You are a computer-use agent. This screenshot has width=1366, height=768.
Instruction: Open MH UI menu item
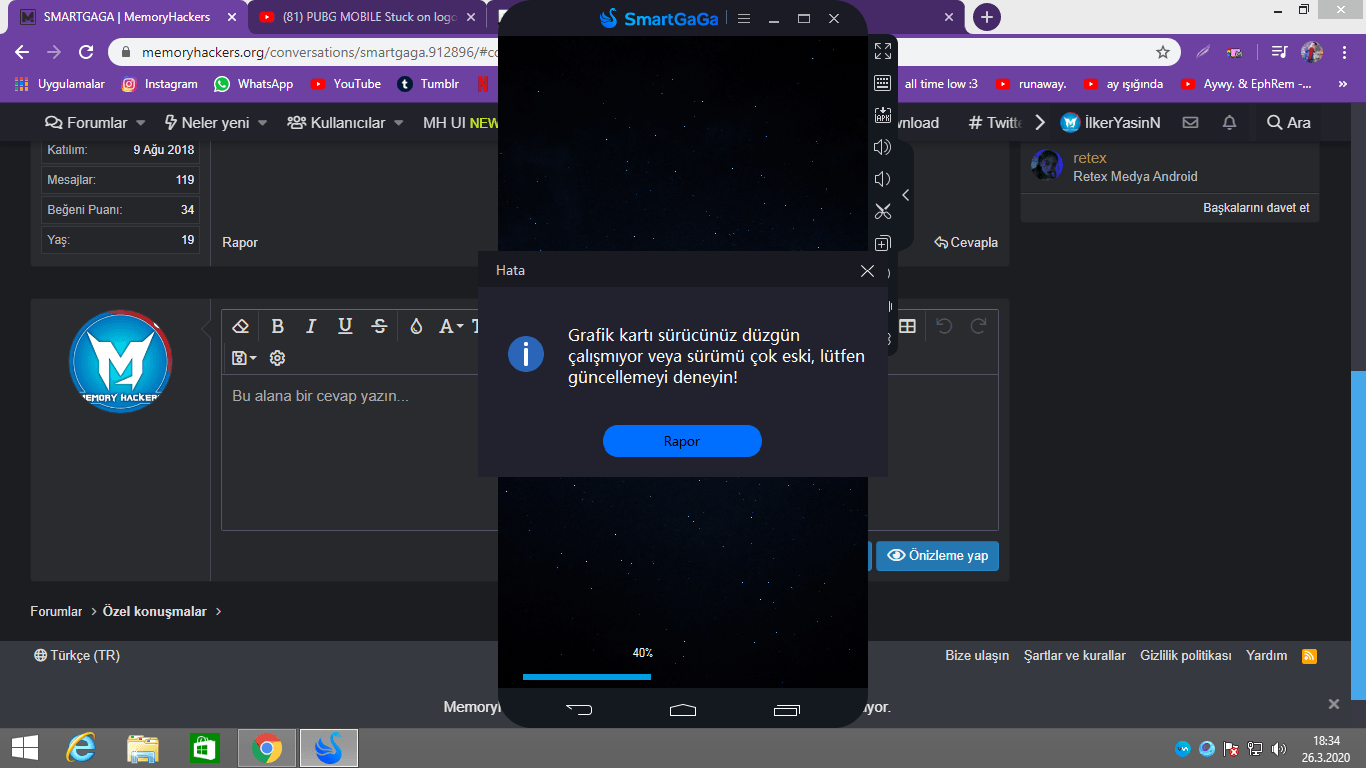pyautogui.click(x=459, y=122)
